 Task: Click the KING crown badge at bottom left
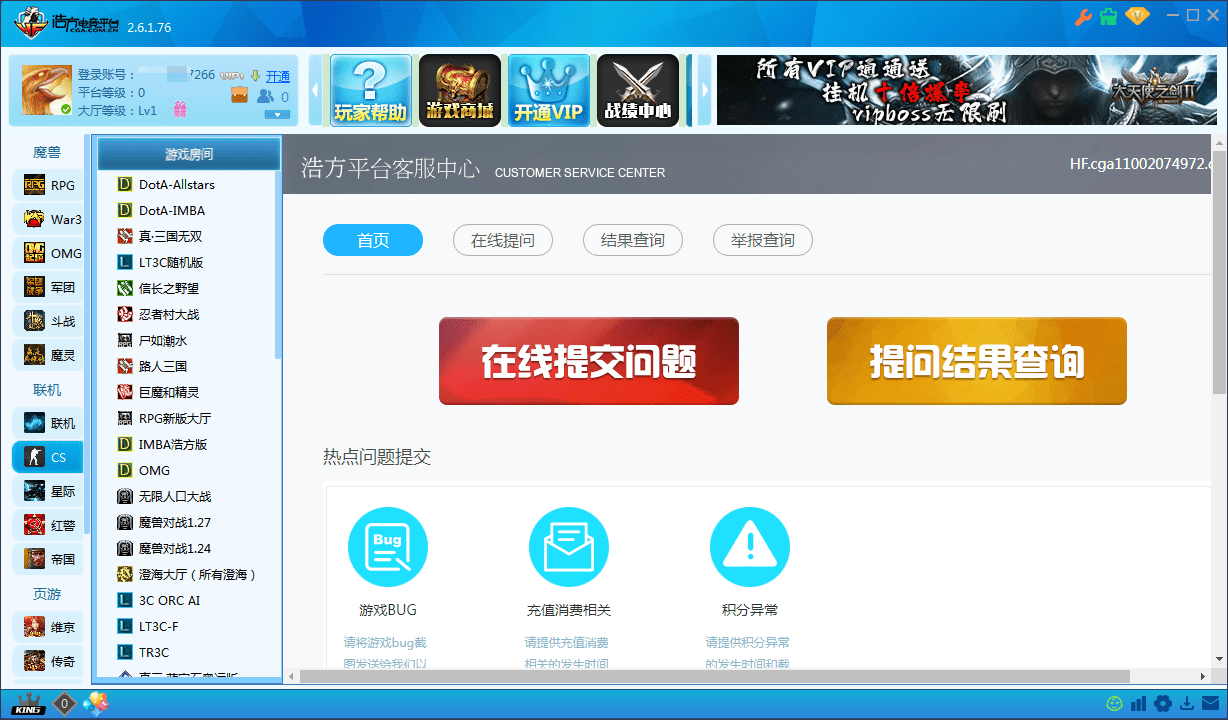tap(28, 705)
